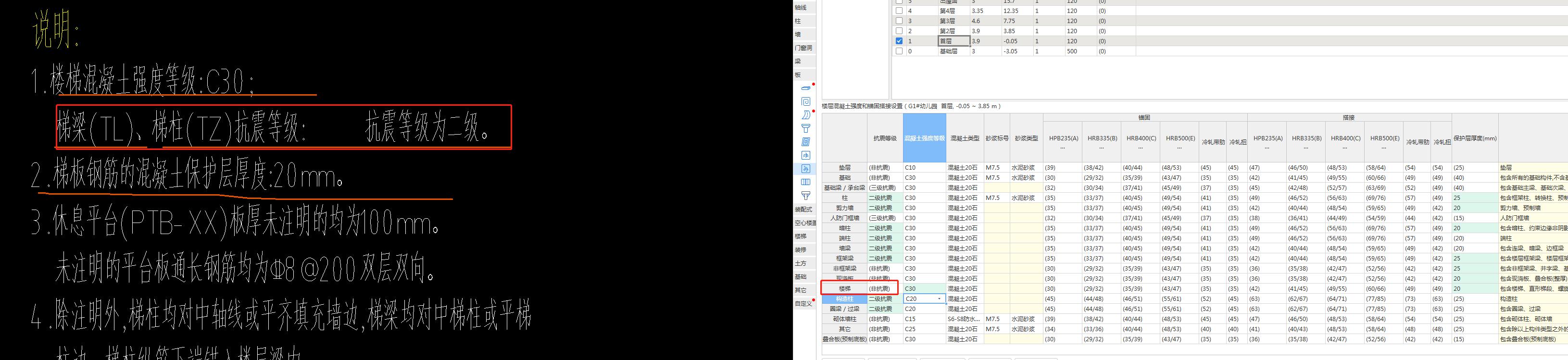Pick the highlighted blue slab rebar icon
Viewport: 1568px width, 360px height.
point(805,168)
